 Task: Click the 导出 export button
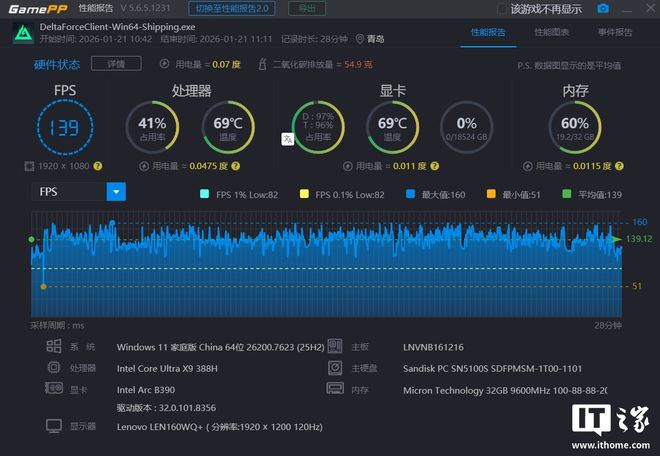coord(307,8)
